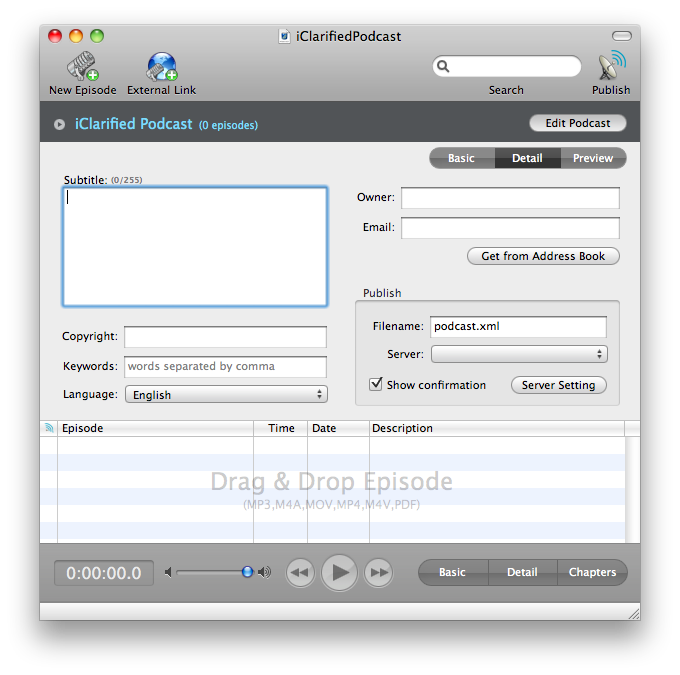Open the Language dropdown
The height and width of the screenshot is (675, 680).
click(x=225, y=395)
